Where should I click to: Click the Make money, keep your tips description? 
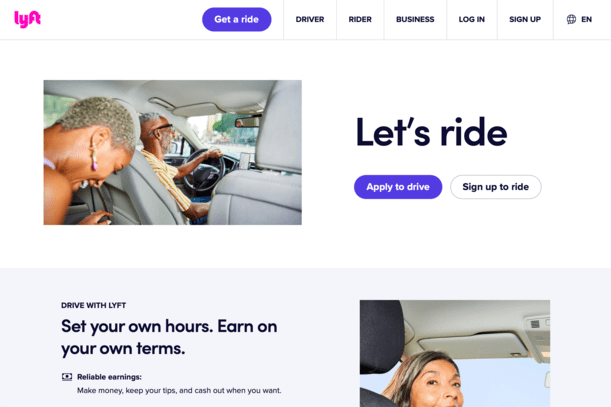coord(179,390)
